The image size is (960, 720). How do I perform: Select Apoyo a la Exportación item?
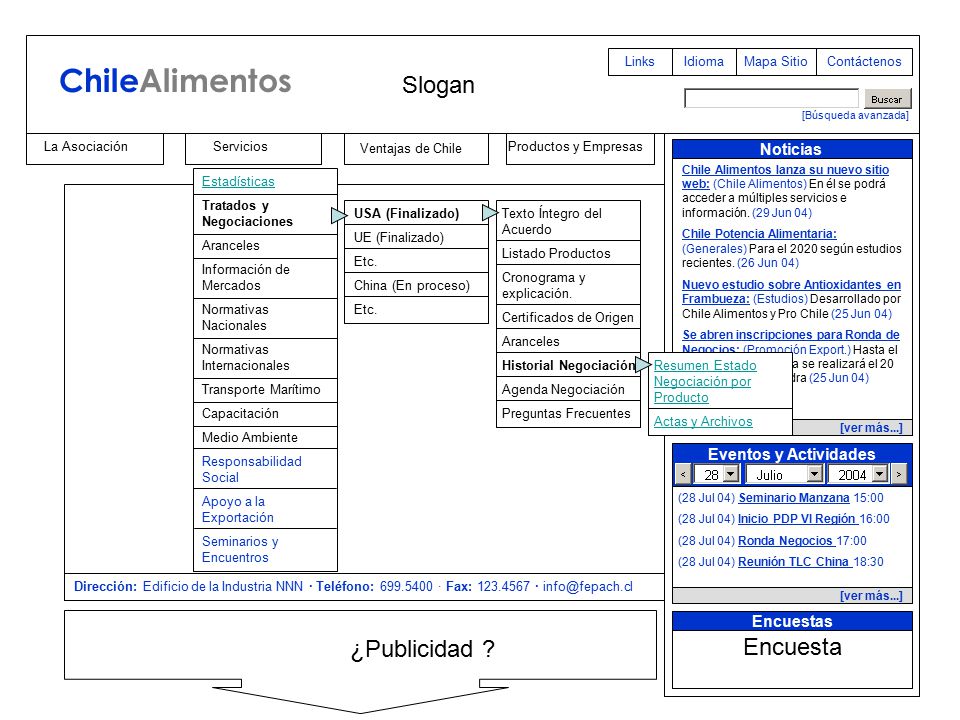coord(265,509)
